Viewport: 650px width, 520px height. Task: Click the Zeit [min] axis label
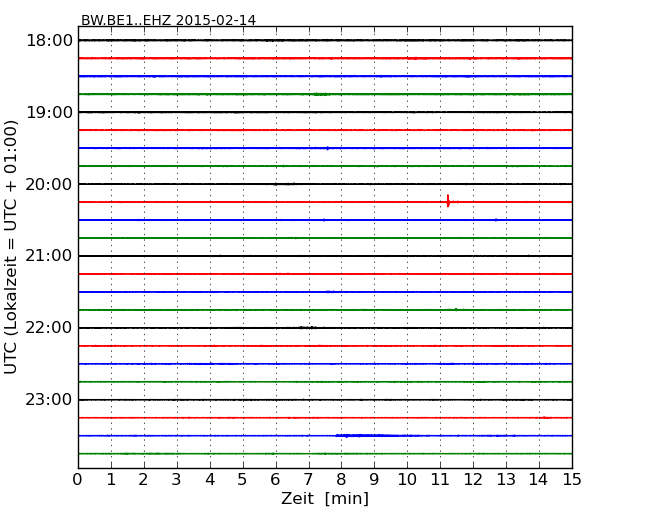[x=325, y=498]
